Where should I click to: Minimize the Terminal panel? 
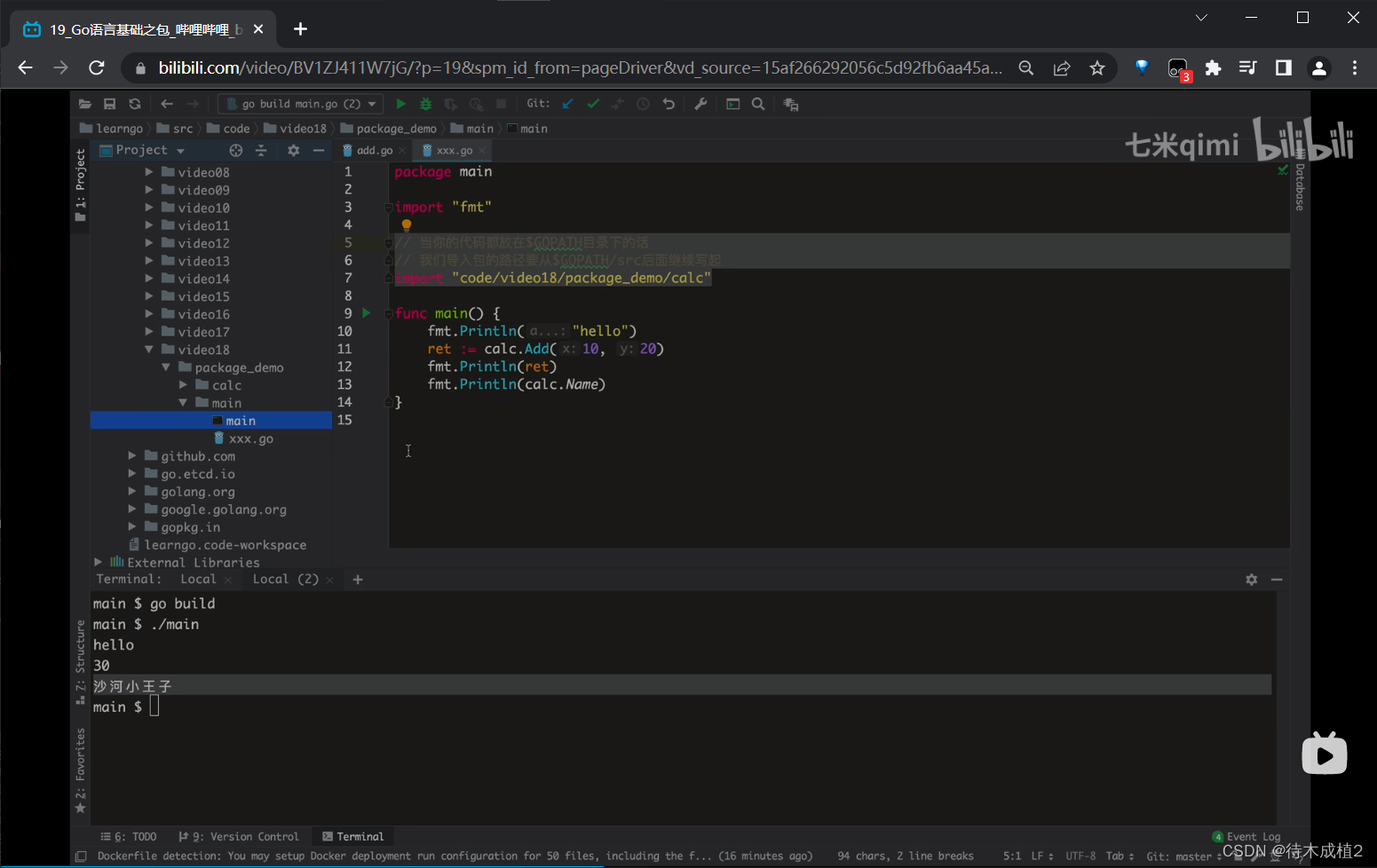point(1277,580)
